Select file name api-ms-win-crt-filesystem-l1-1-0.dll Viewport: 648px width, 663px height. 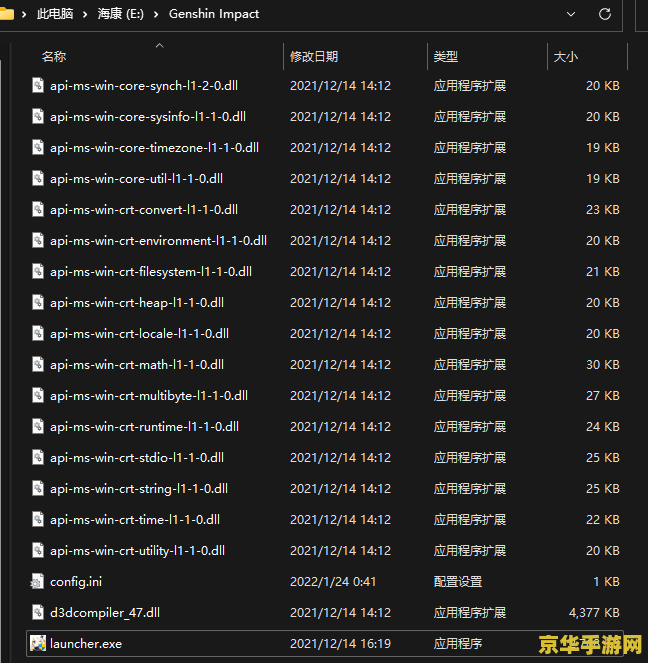151,272
